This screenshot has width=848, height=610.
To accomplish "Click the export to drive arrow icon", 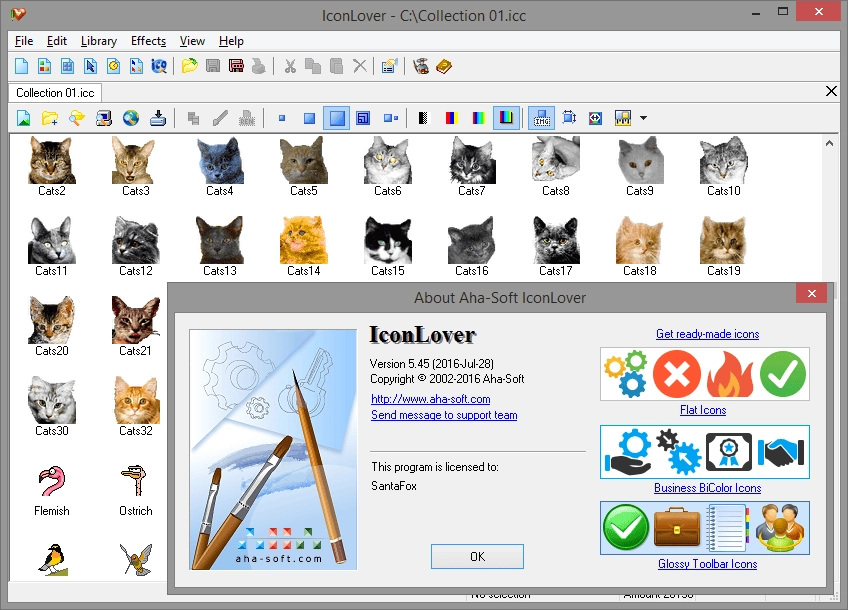I will tap(157, 118).
